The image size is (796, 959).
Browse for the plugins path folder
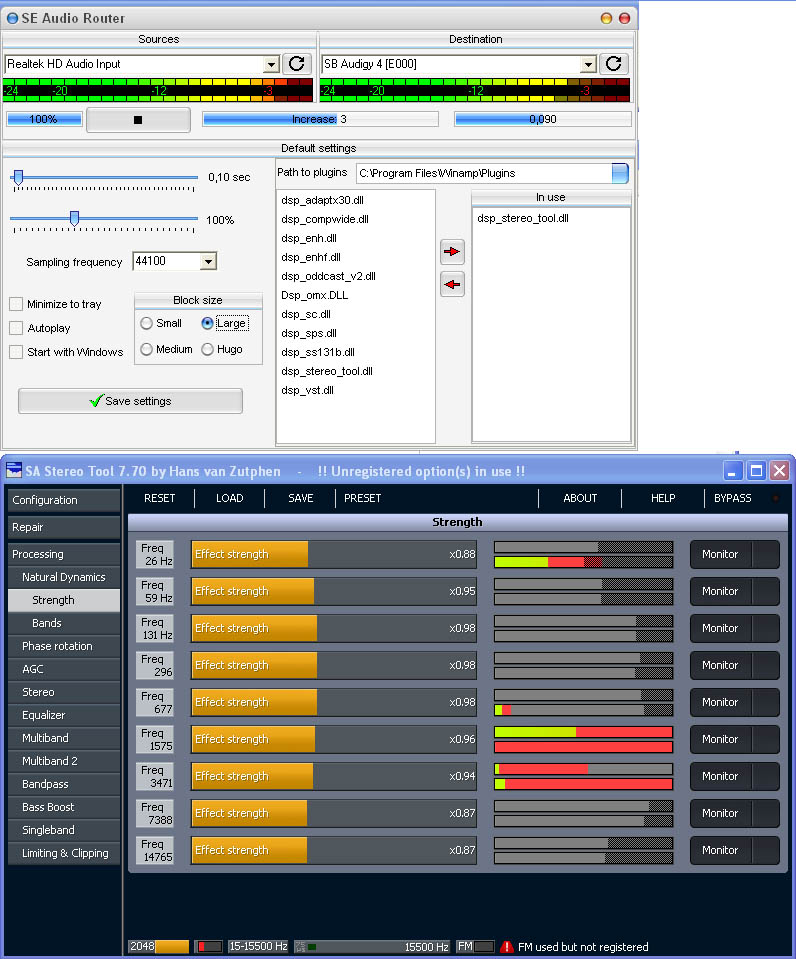620,173
